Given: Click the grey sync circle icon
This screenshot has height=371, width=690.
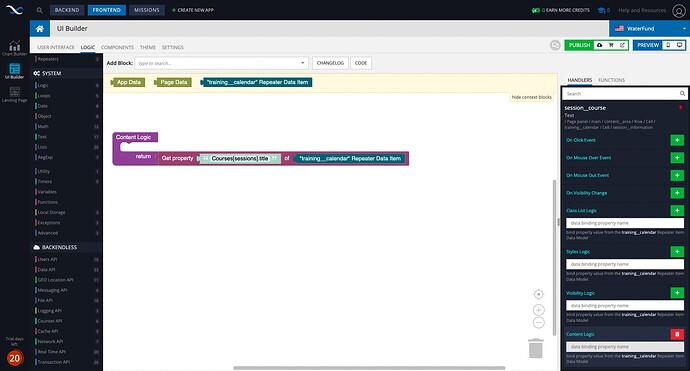Looking at the screenshot, I should (555, 45).
